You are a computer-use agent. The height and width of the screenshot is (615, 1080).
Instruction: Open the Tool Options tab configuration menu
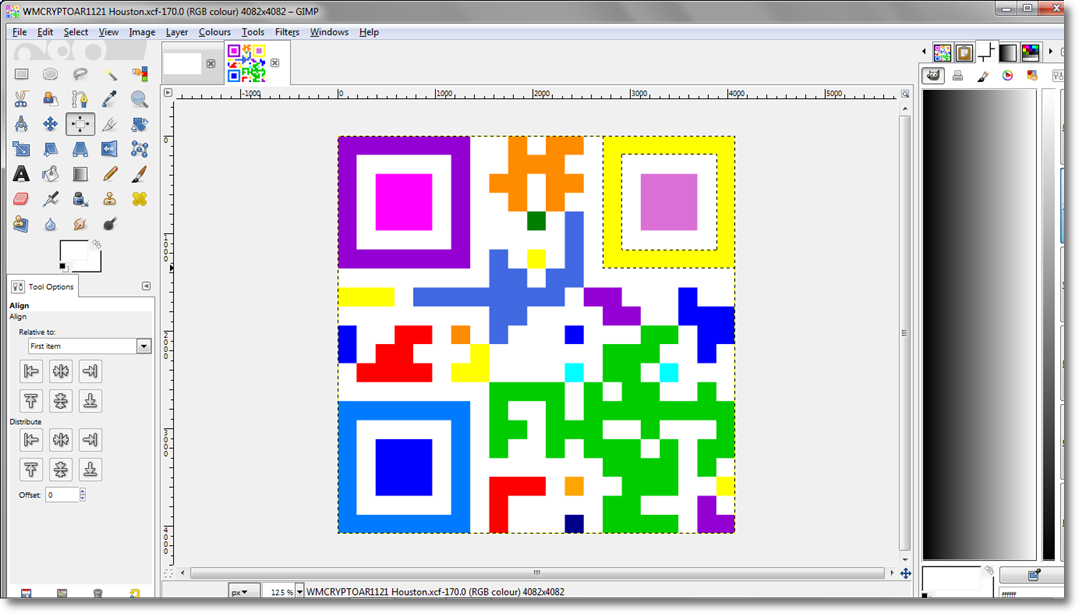pyautogui.click(x=146, y=286)
